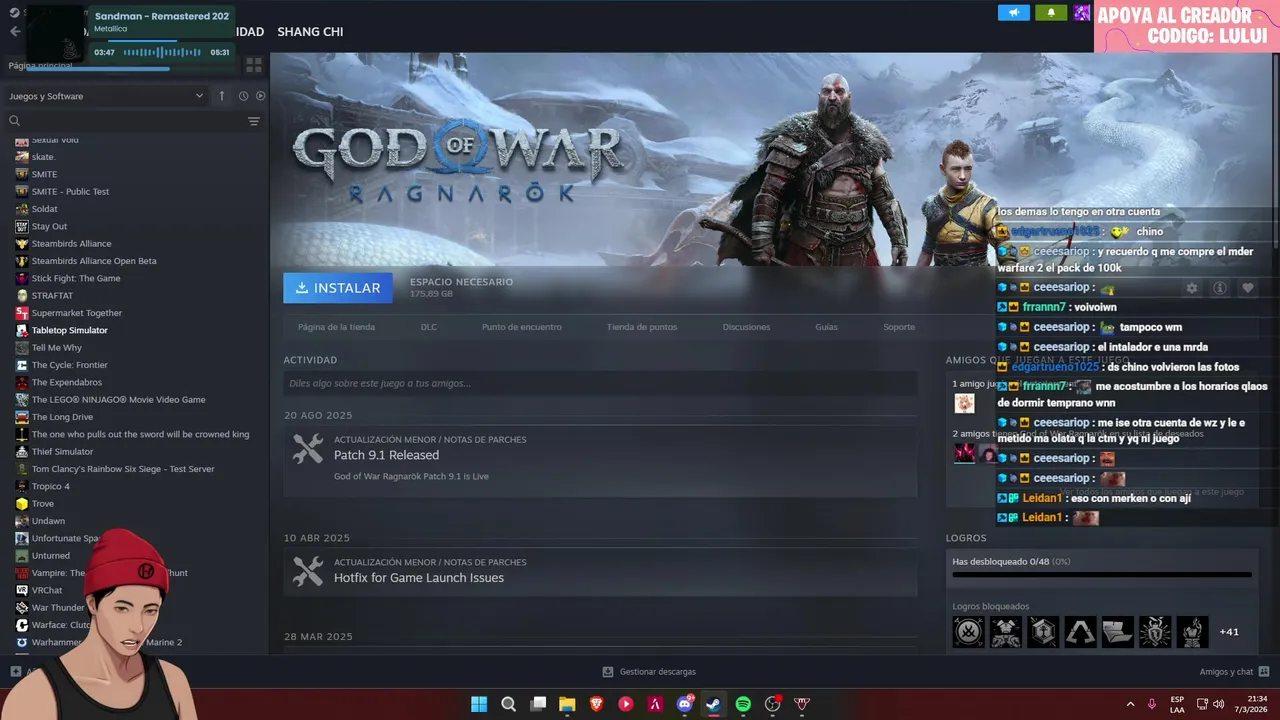Screen dimensions: 1280x720
Task: Open the DLC tab
Action: coord(429,327)
